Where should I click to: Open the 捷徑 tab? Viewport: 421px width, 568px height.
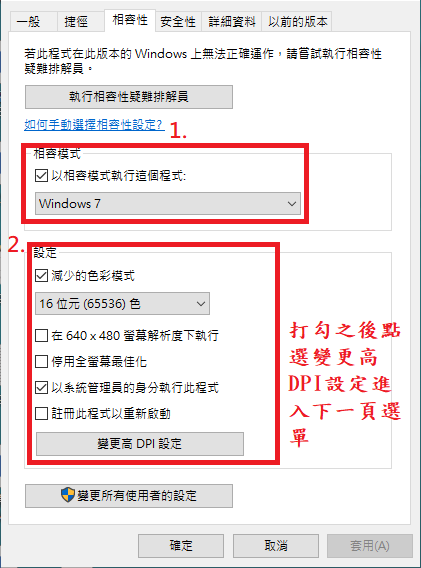pyautogui.click(x=76, y=22)
